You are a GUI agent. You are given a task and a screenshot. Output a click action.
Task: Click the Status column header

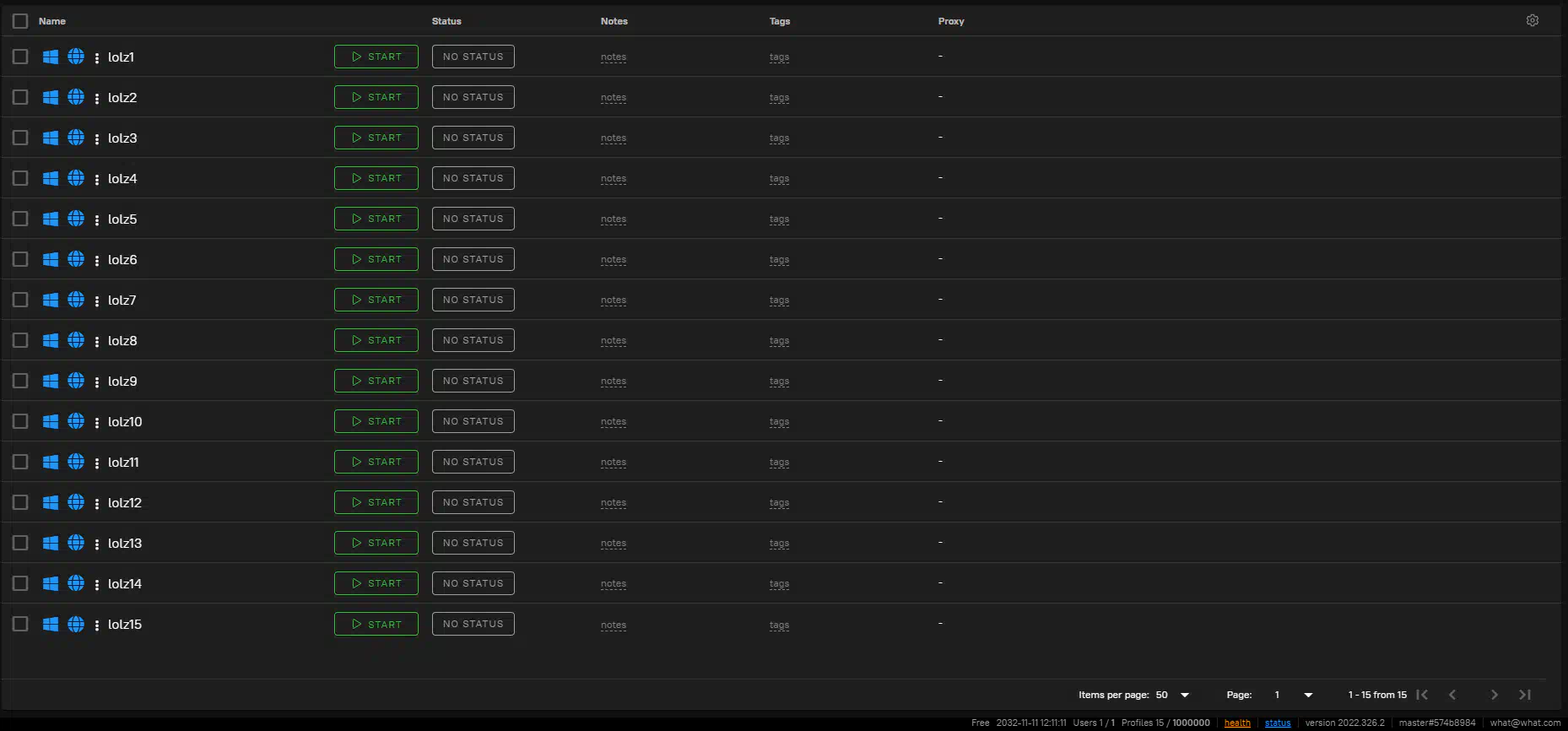point(446,21)
